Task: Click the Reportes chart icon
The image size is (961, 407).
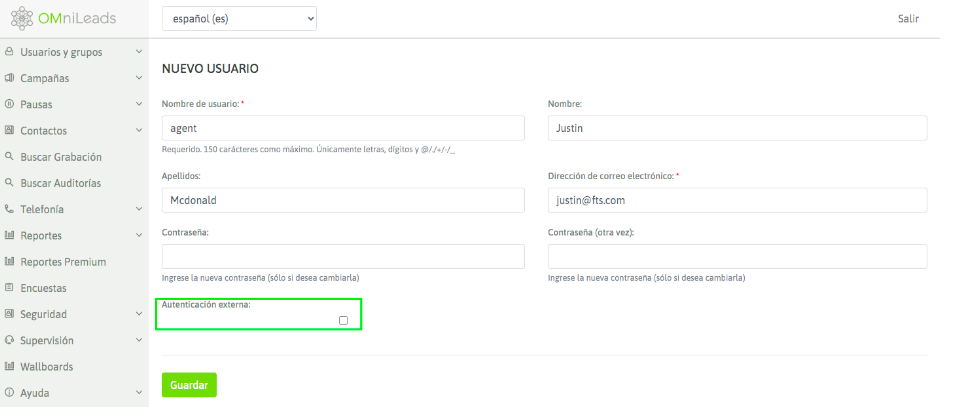Action: [x=9, y=236]
